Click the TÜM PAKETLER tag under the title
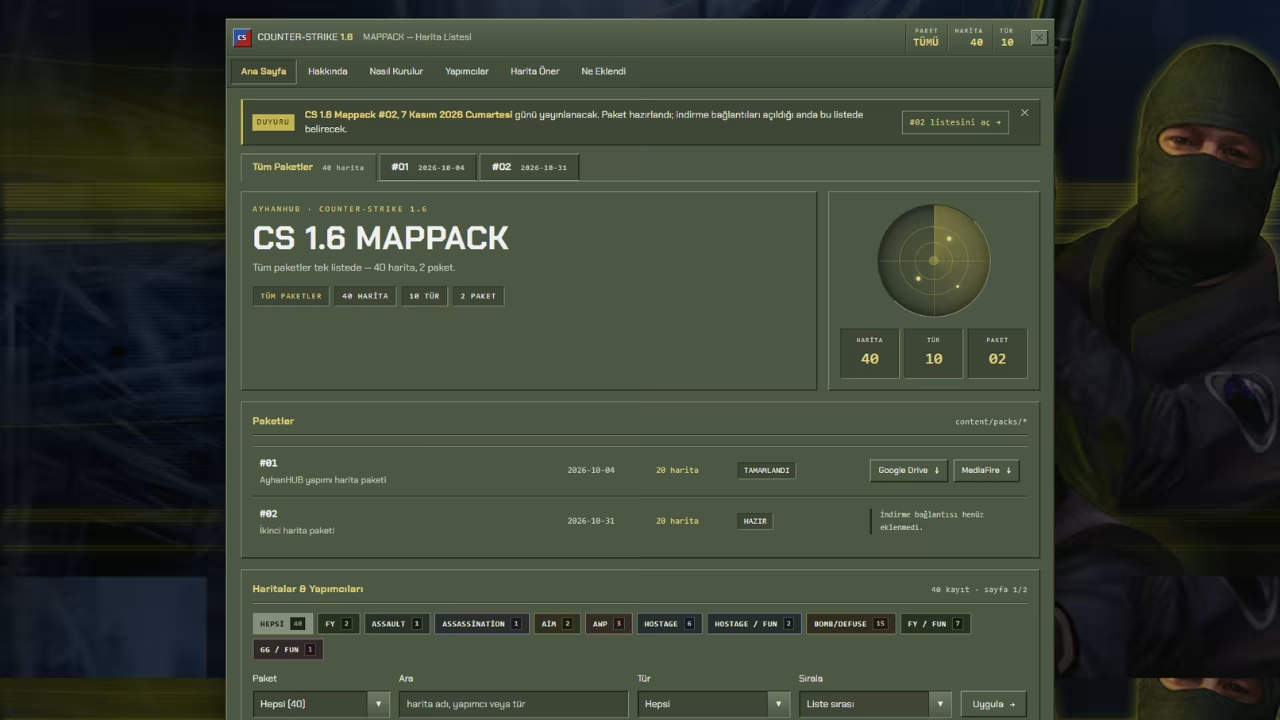 pyautogui.click(x=291, y=296)
